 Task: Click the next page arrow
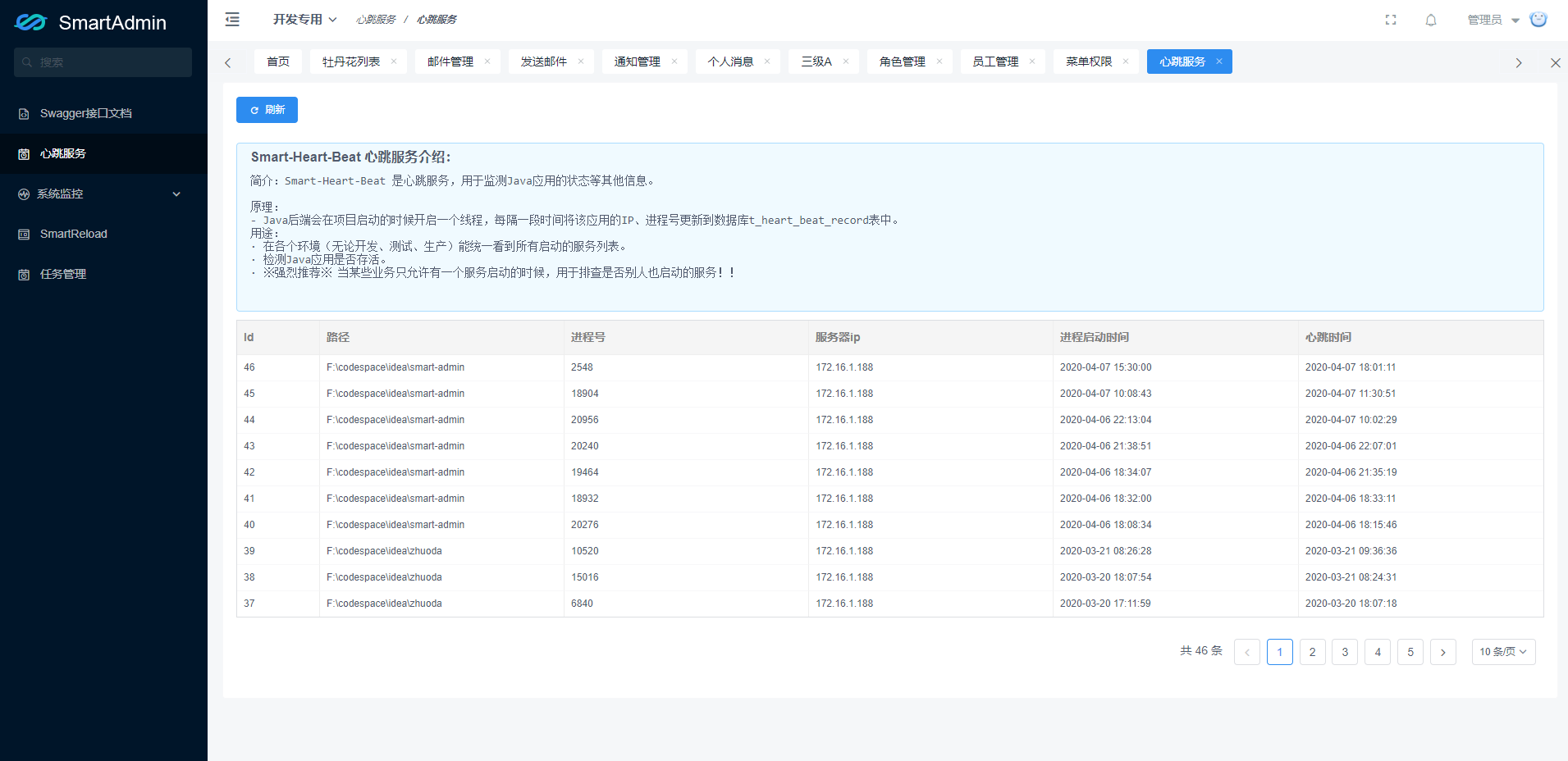point(1443,652)
